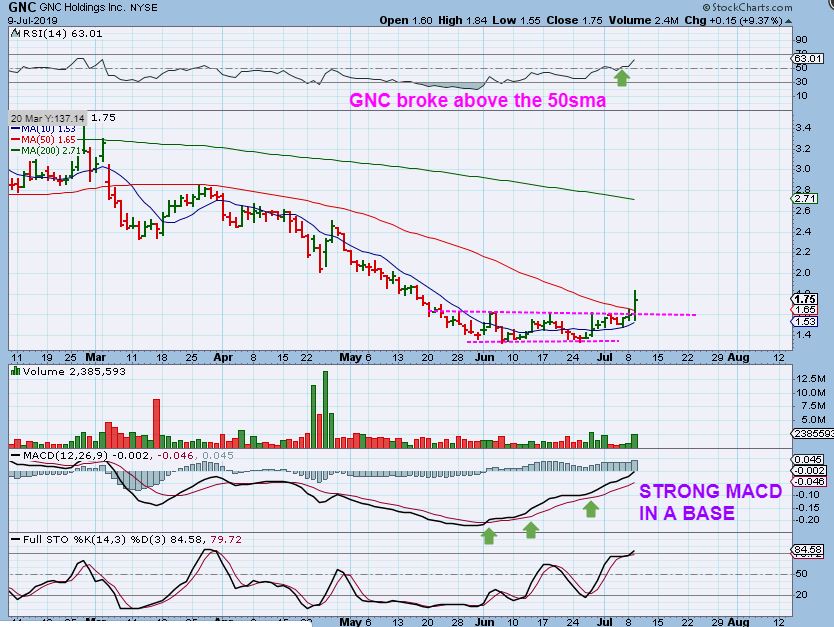834x627 pixels.
Task: Click the 2.71 price tag for the 200-day MA
Action: (805, 198)
